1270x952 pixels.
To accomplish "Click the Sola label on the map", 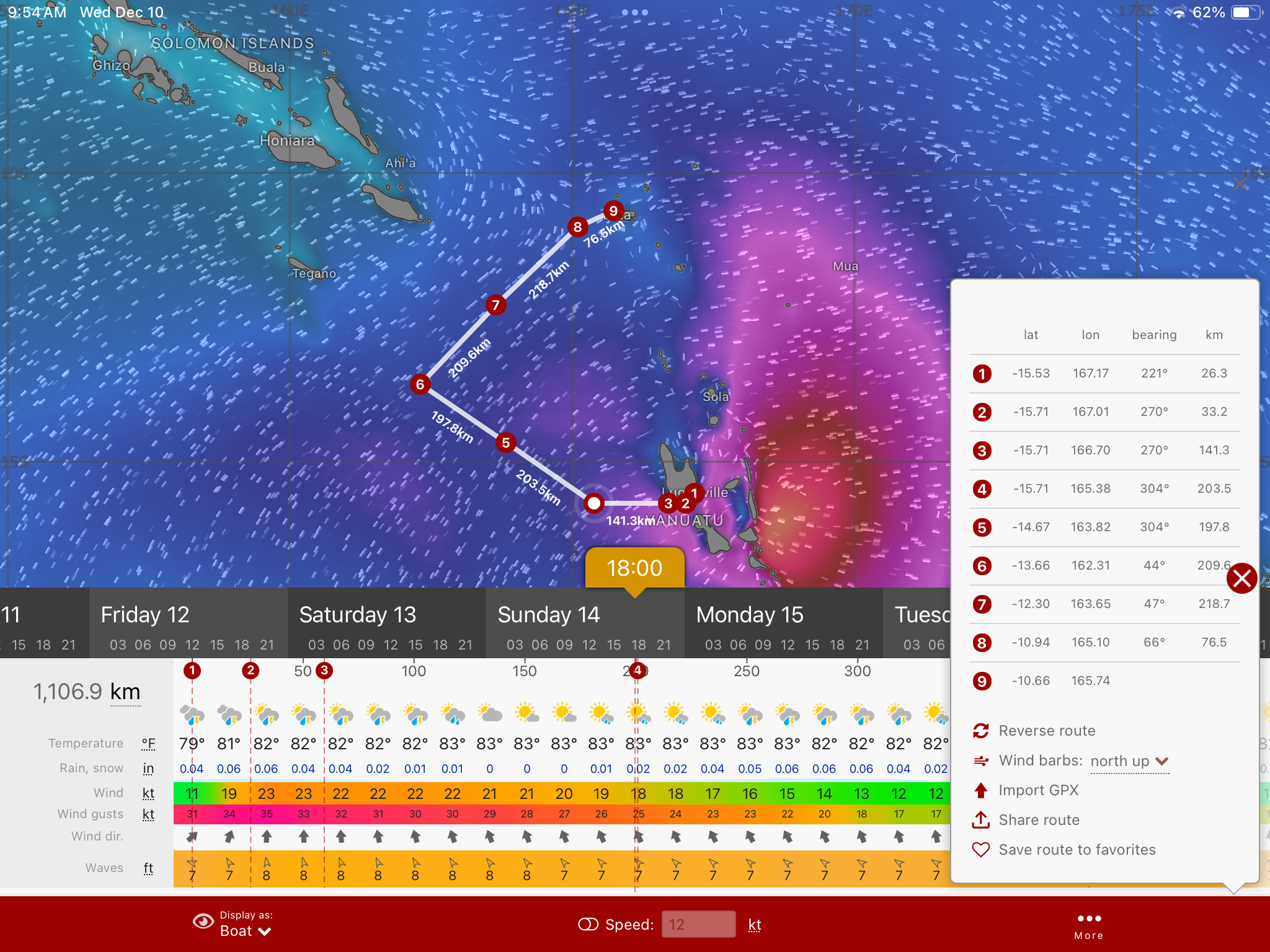I will pyautogui.click(x=715, y=397).
